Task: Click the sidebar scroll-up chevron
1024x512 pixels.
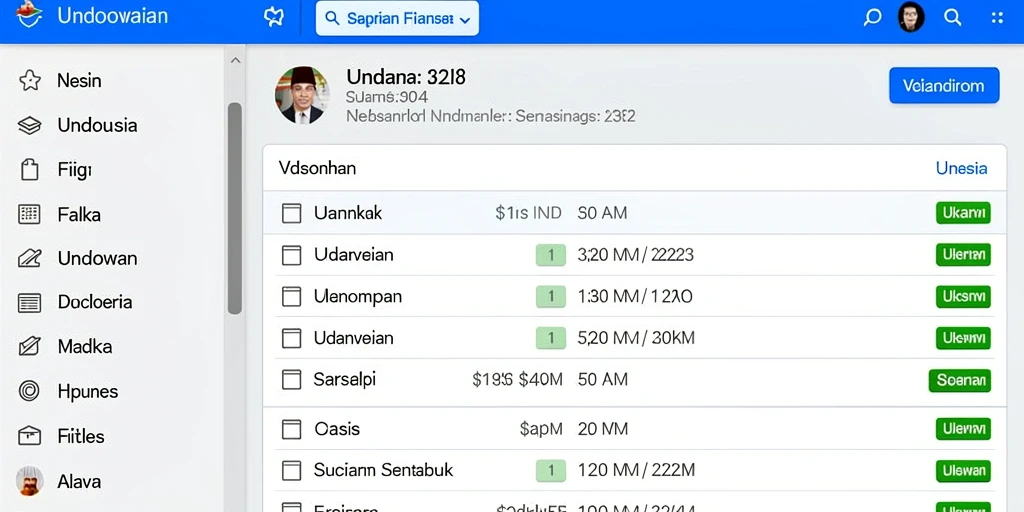Action: pyautogui.click(x=236, y=61)
